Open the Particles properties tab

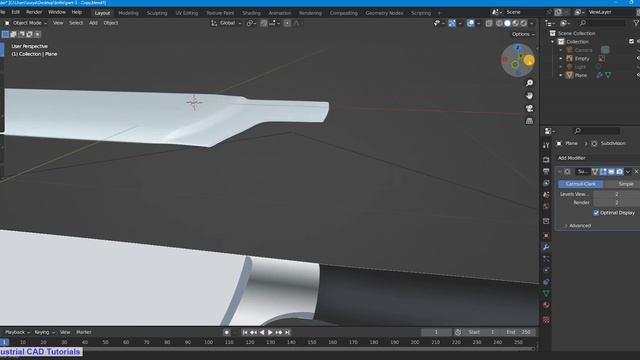[546, 259]
